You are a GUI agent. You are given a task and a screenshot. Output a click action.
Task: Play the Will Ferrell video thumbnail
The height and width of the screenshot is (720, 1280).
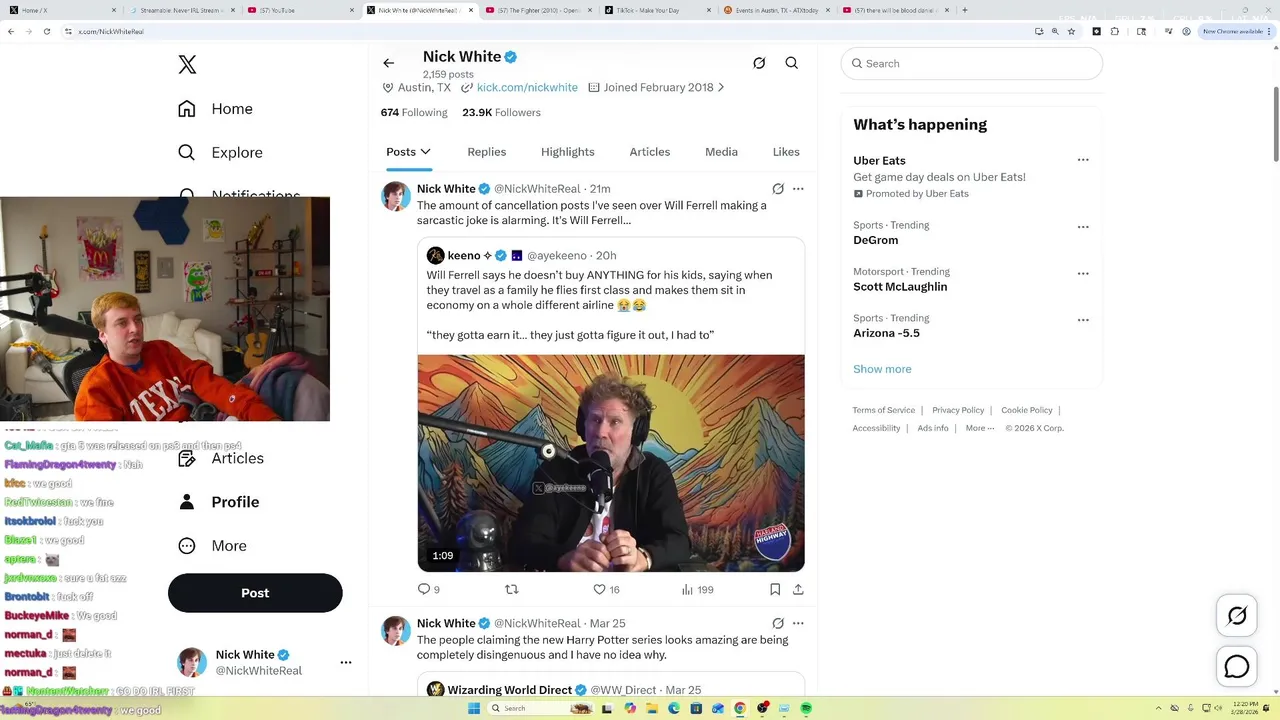[x=611, y=463]
